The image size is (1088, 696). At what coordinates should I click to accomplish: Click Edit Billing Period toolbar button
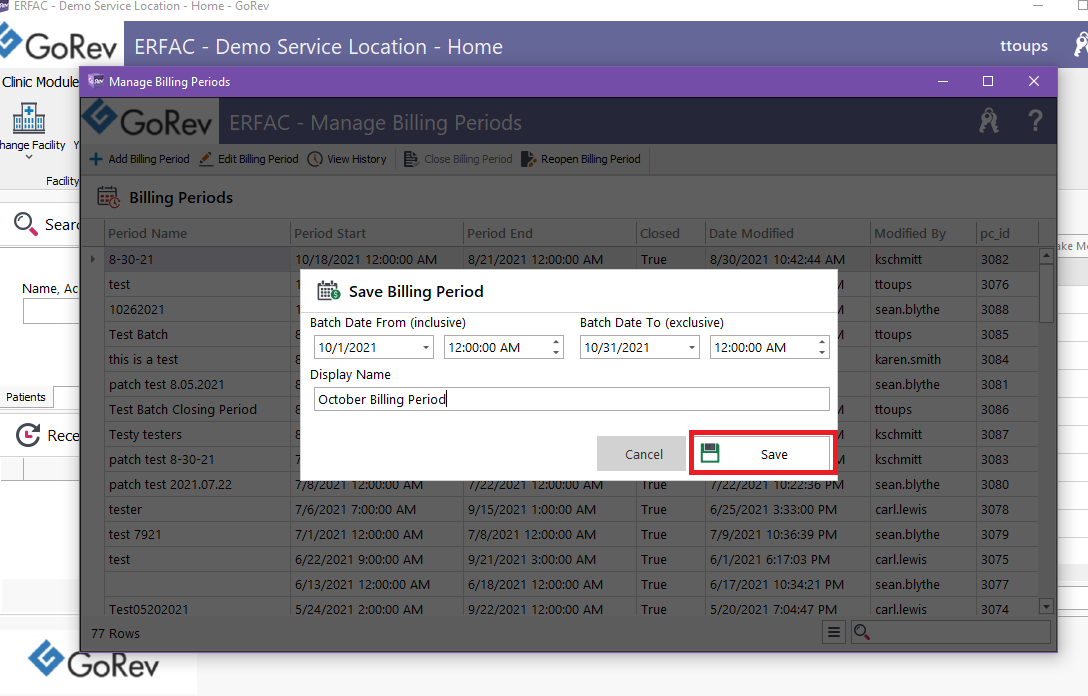(248, 159)
